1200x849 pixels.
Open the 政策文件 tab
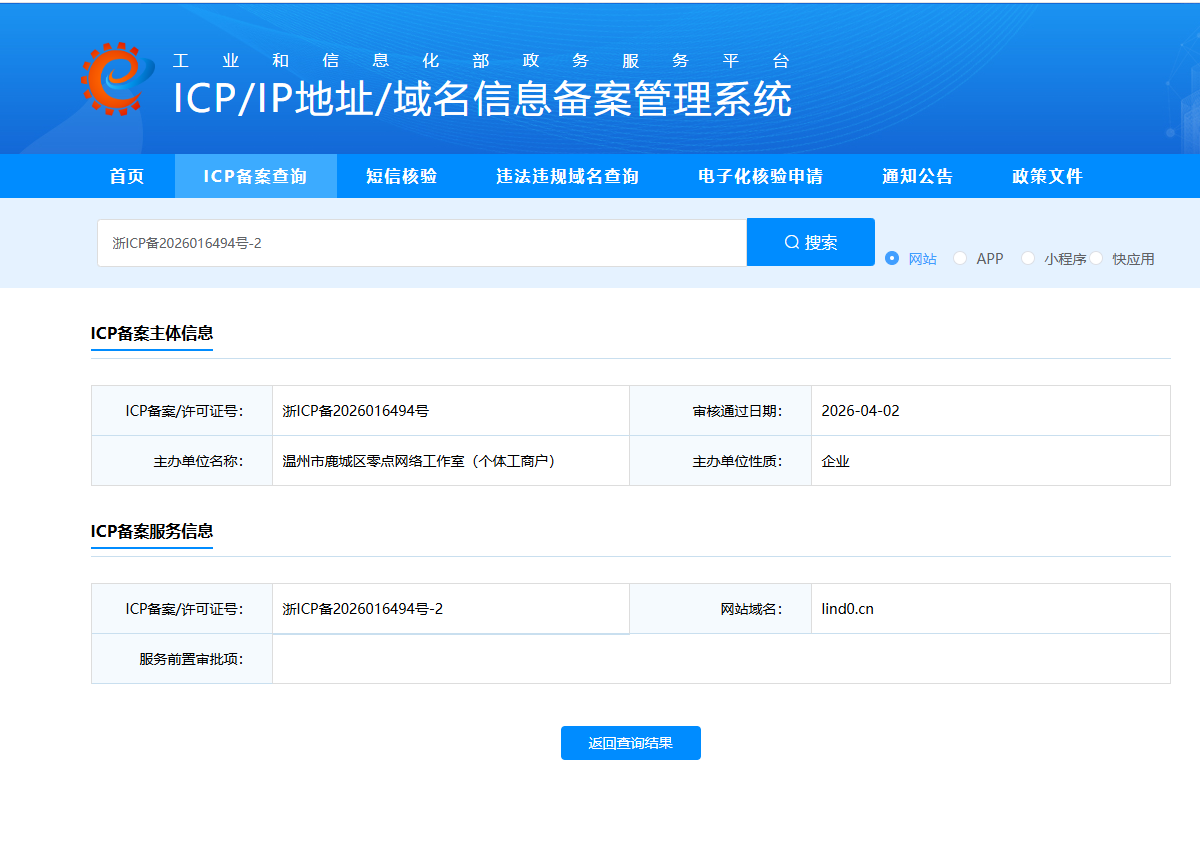pyautogui.click(x=1047, y=176)
